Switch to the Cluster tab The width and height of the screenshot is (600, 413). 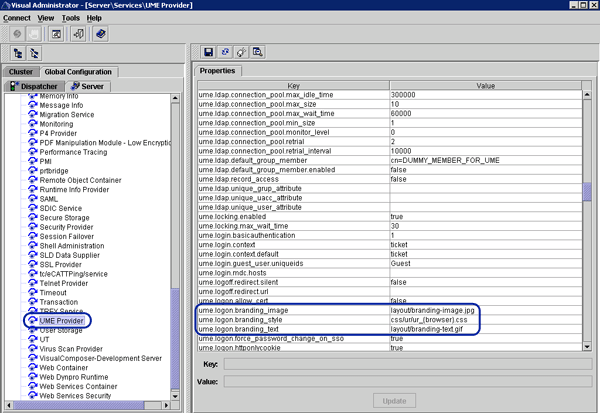click(x=22, y=72)
